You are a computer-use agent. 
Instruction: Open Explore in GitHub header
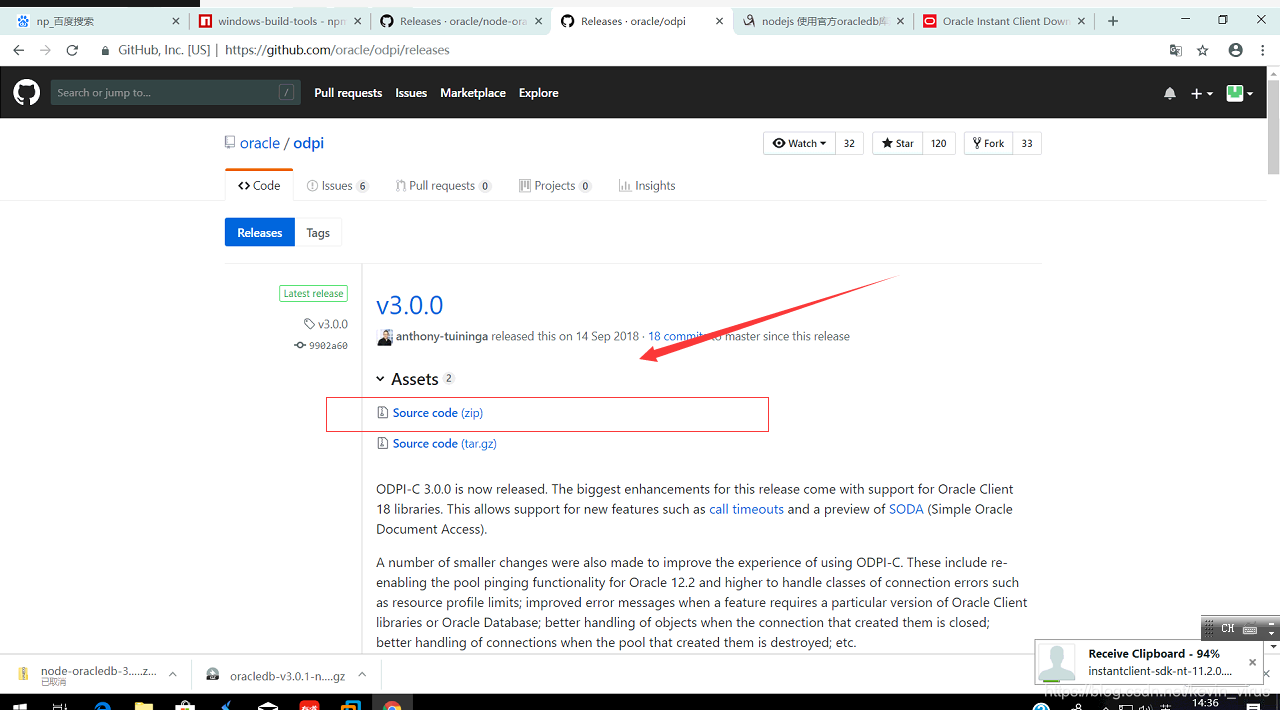point(538,93)
